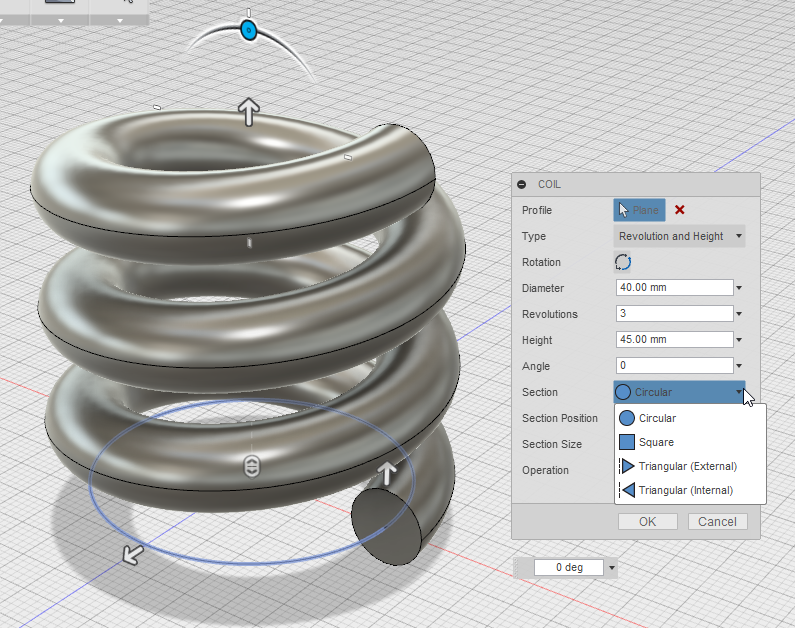795x628 pixels.
Task: Edit the Angle field value 0
Action: [x=674, y=365]
